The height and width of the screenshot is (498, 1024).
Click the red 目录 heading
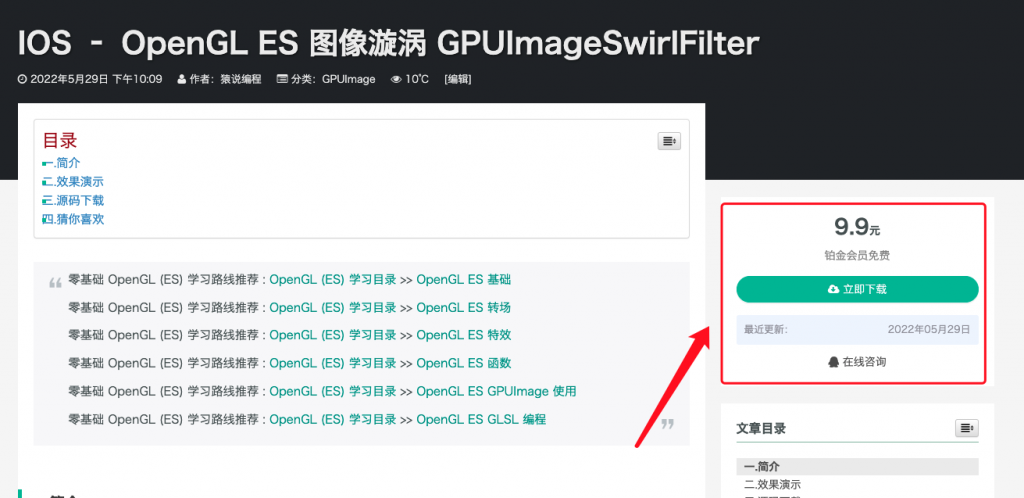[60, 140]
